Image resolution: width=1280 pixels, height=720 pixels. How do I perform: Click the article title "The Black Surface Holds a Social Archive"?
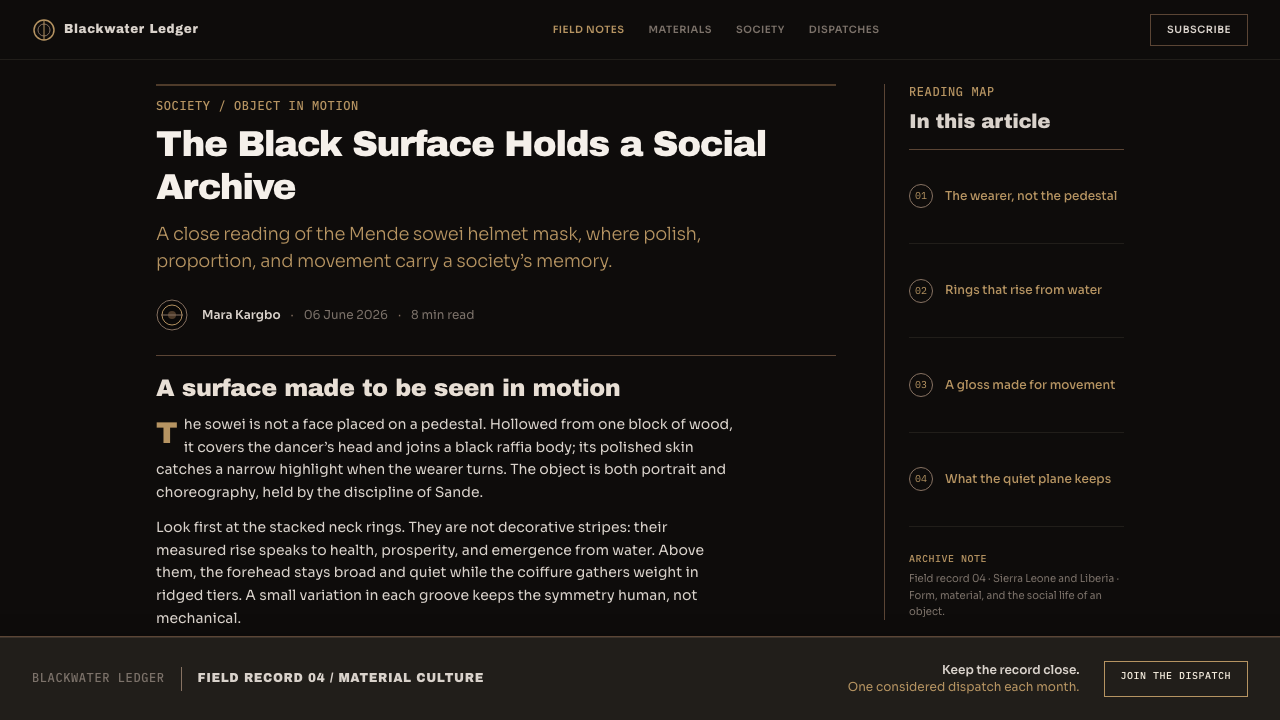pyautogui.click(x=461, y=165)
